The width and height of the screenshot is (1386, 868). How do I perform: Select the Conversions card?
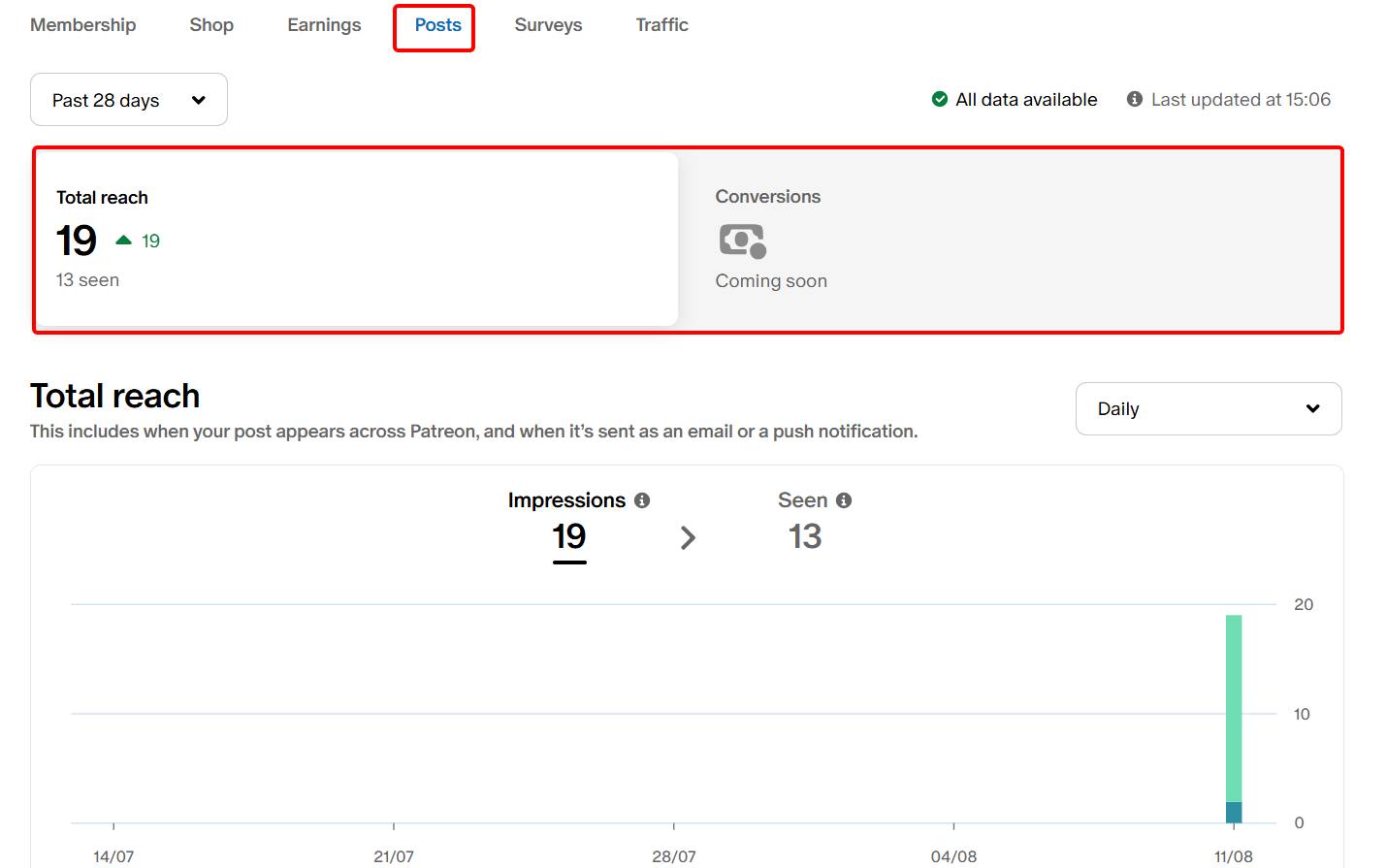pos(1009,240)
